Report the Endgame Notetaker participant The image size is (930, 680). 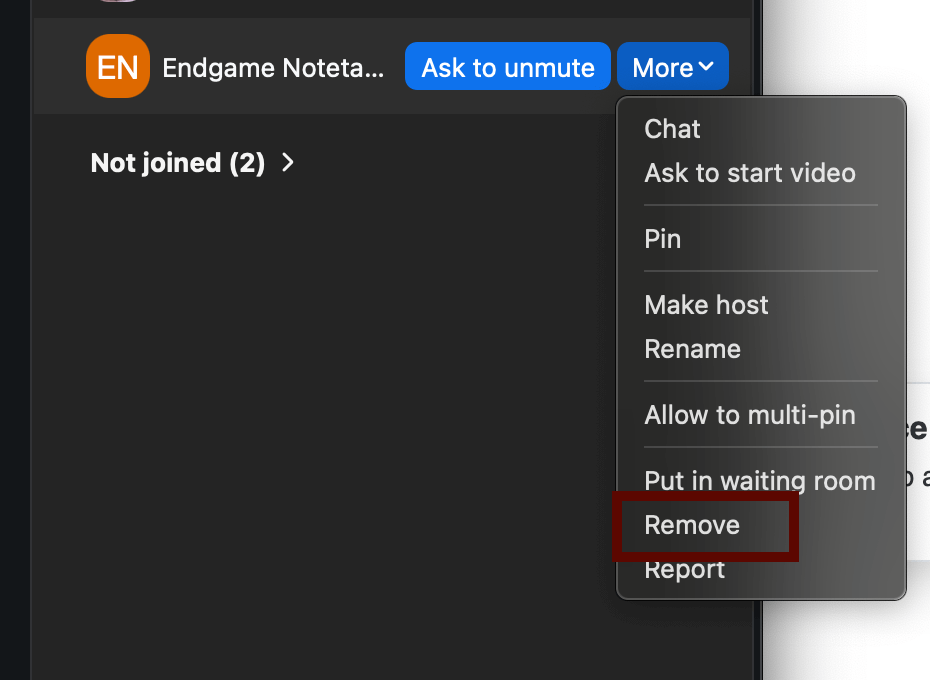(684, 569)
